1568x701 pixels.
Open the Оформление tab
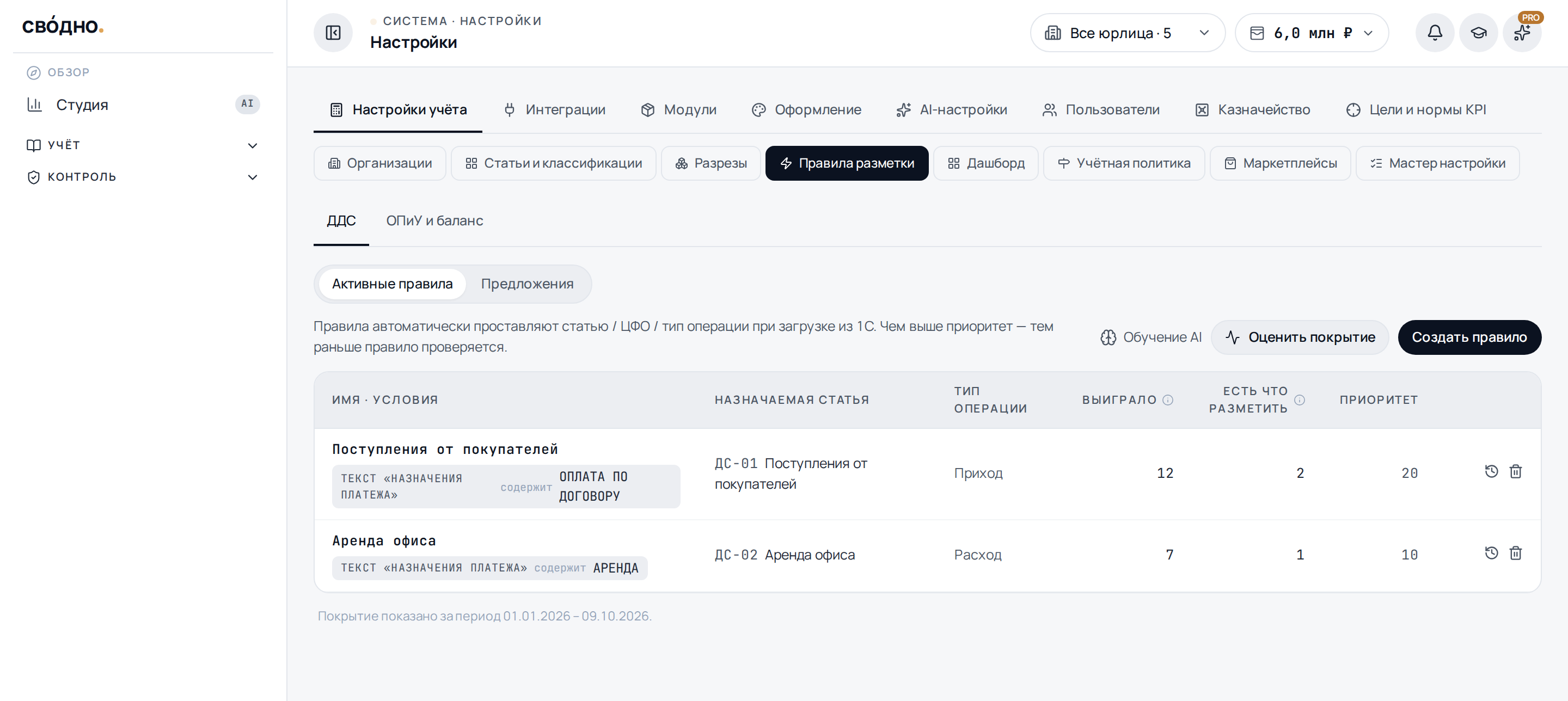(806, 110)
